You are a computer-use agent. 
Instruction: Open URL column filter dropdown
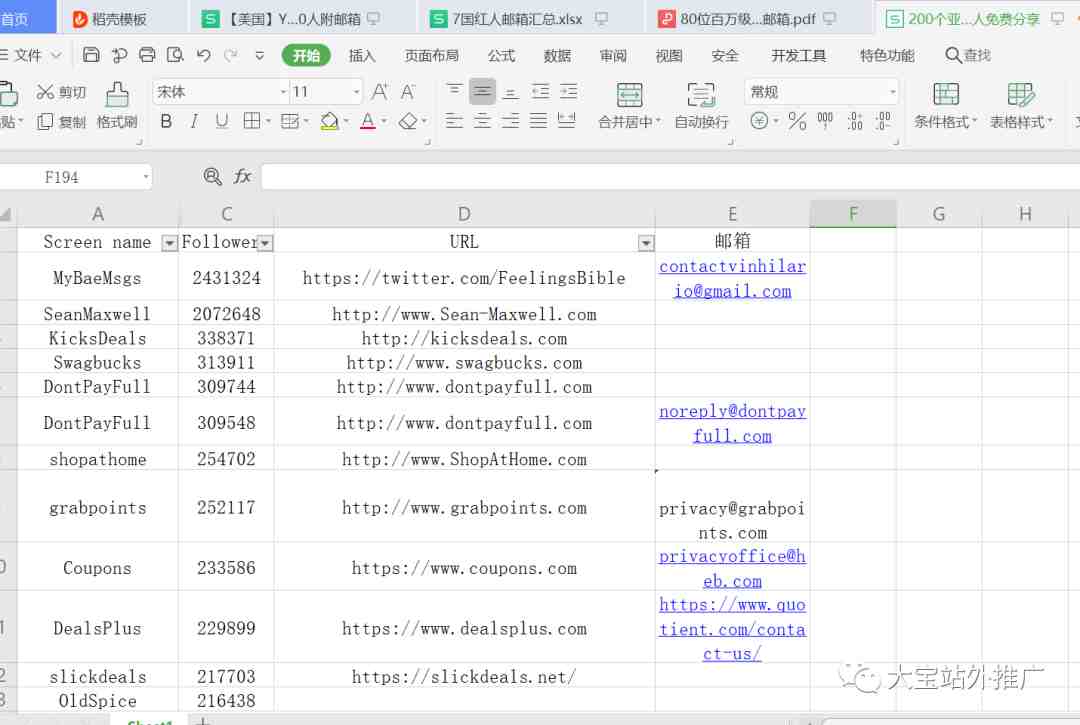pos(645,242)
